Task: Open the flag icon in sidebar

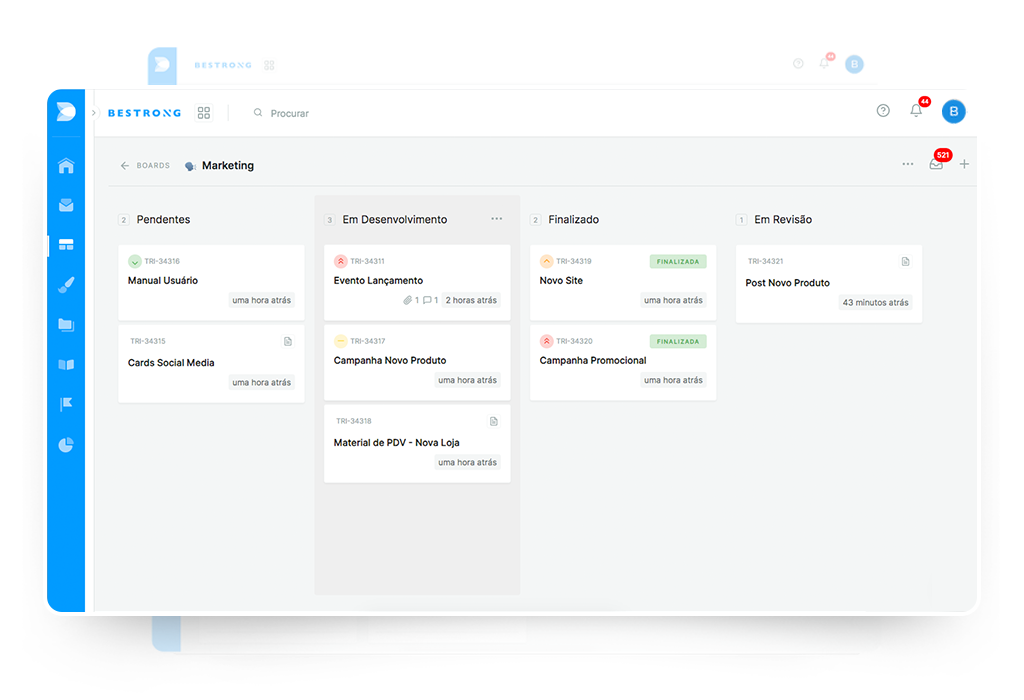Action: pos(66,404)
